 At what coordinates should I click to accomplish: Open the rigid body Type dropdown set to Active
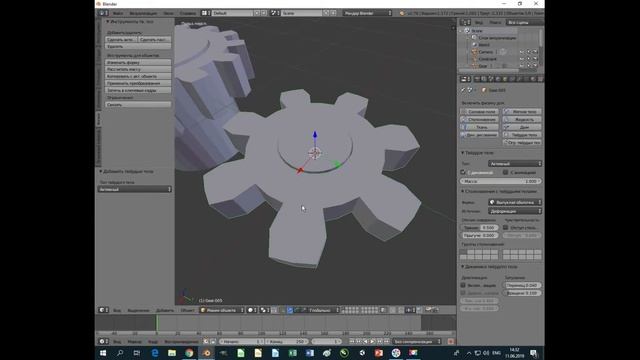(x=515, y=164)
